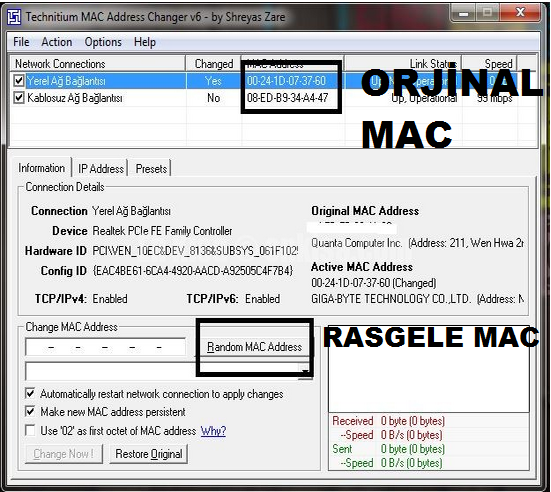Screen dimensions: 551x492
Task: Sort by Network Connections column header
Action: click(x=97, y=64)
